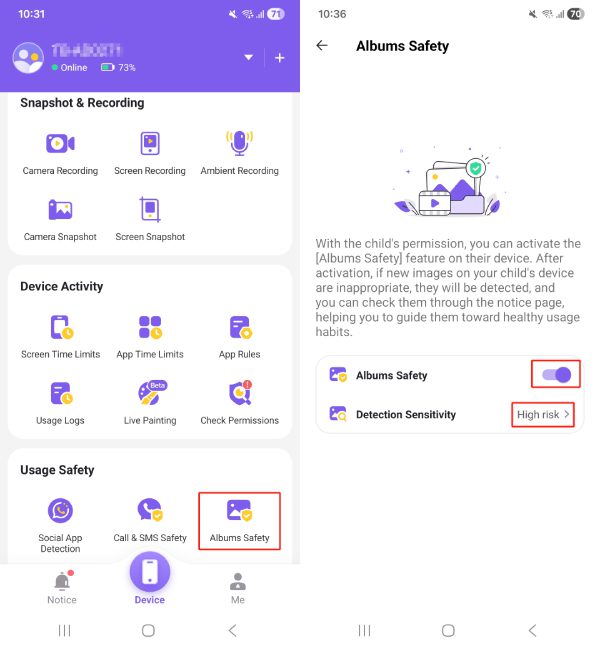Tap the Device tab button
Viewport: 600px width, 650px height.
(150, 578)
